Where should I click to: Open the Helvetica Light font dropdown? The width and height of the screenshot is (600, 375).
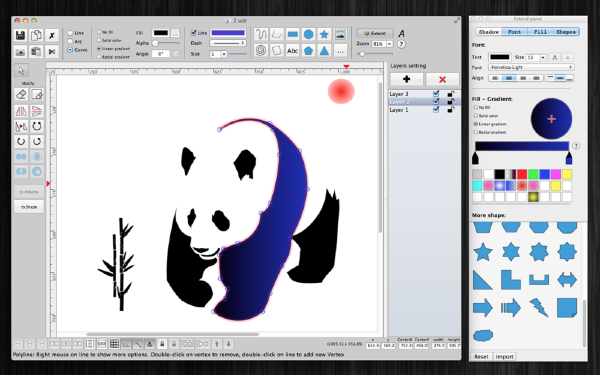click(x=531, y=67)
